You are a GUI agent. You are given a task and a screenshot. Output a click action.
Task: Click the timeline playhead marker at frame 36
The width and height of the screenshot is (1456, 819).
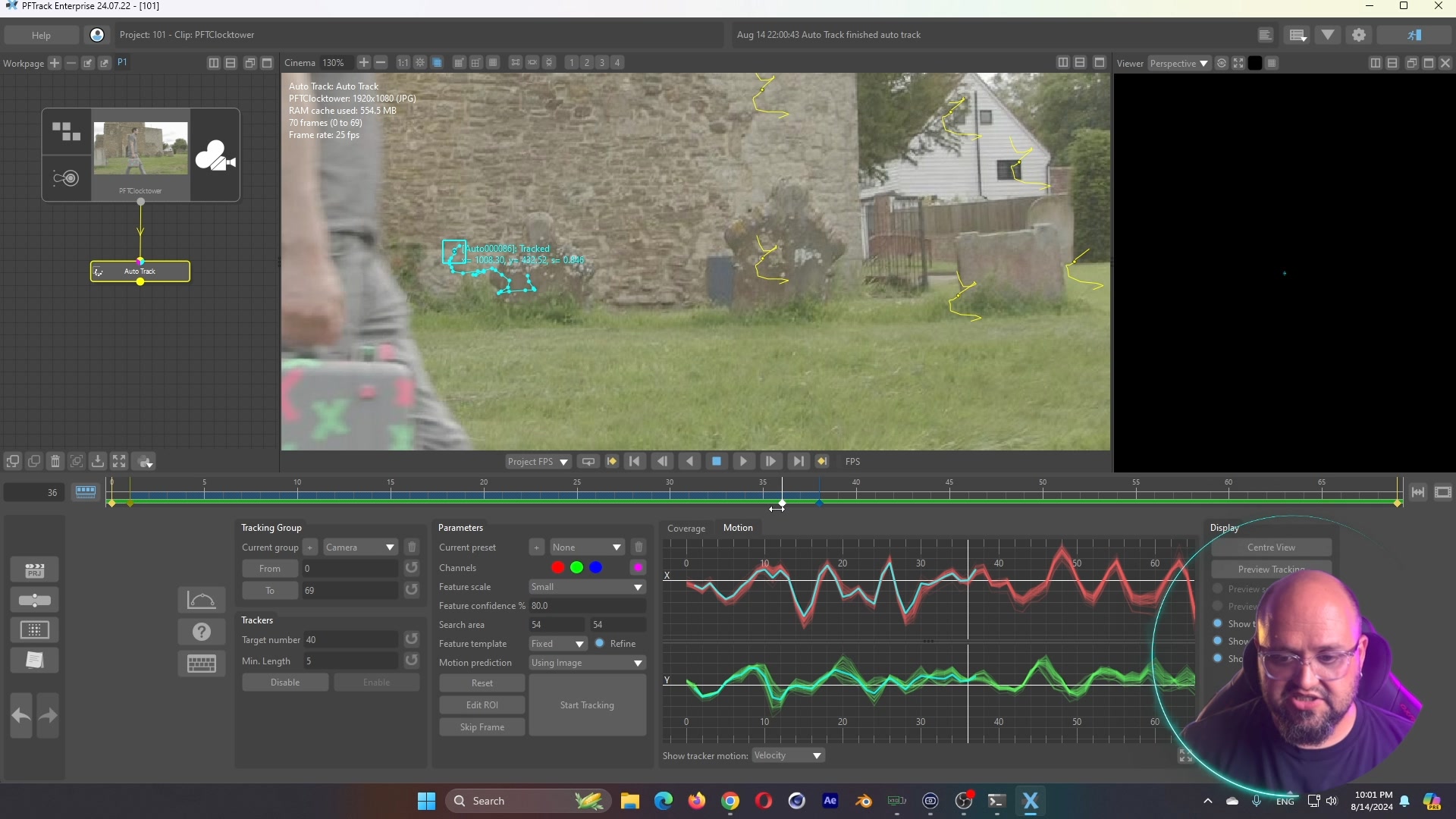coord(782,503)
